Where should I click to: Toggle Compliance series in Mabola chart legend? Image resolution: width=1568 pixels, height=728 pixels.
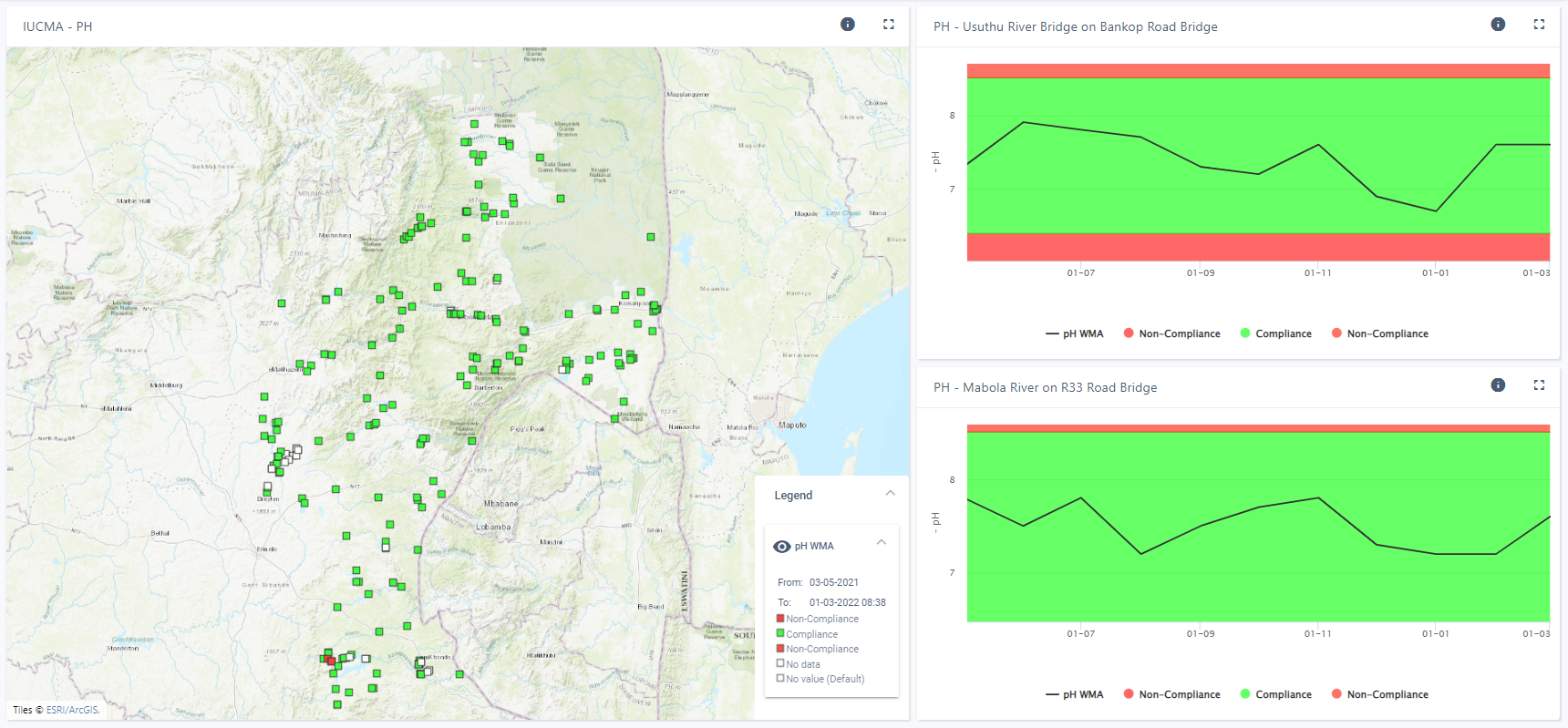[x=1275, y=694]
